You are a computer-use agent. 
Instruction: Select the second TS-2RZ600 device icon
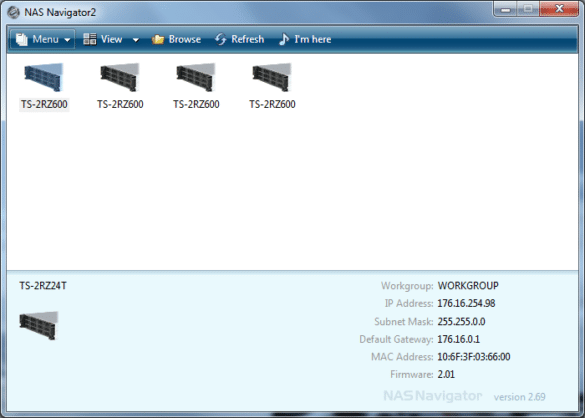[120, 77]
